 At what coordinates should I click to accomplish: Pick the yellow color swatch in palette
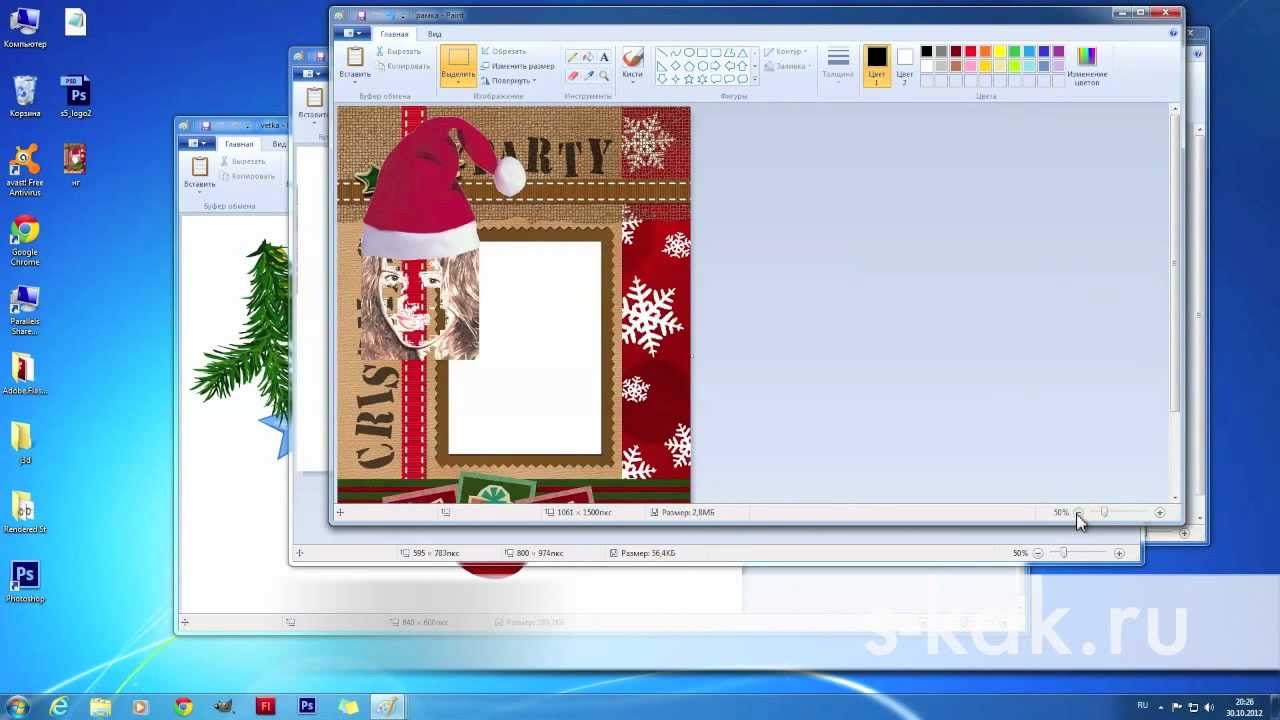pos(1000,51)
